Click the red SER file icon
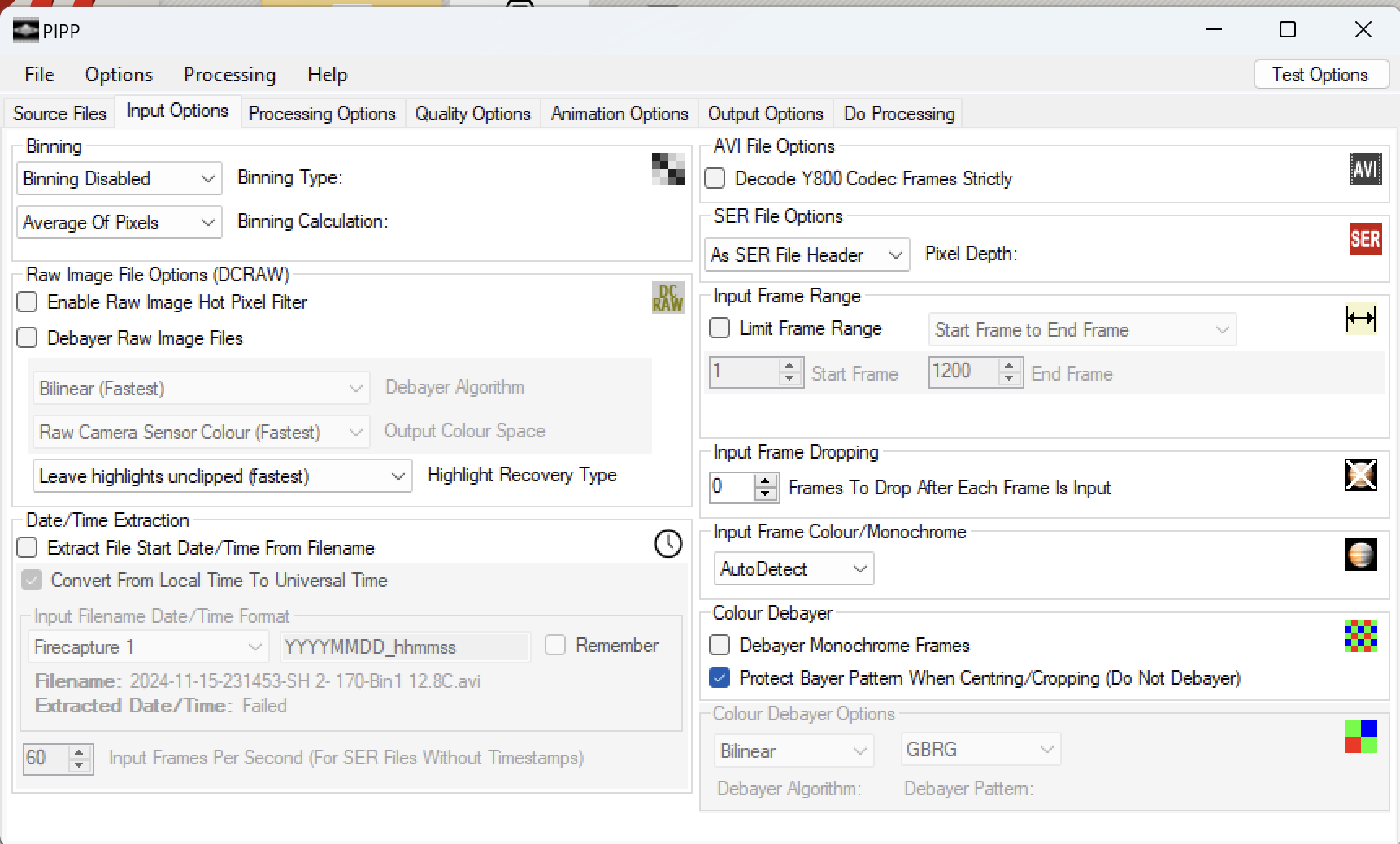This screenshot has width=1400, height=844. [1365, 239]
